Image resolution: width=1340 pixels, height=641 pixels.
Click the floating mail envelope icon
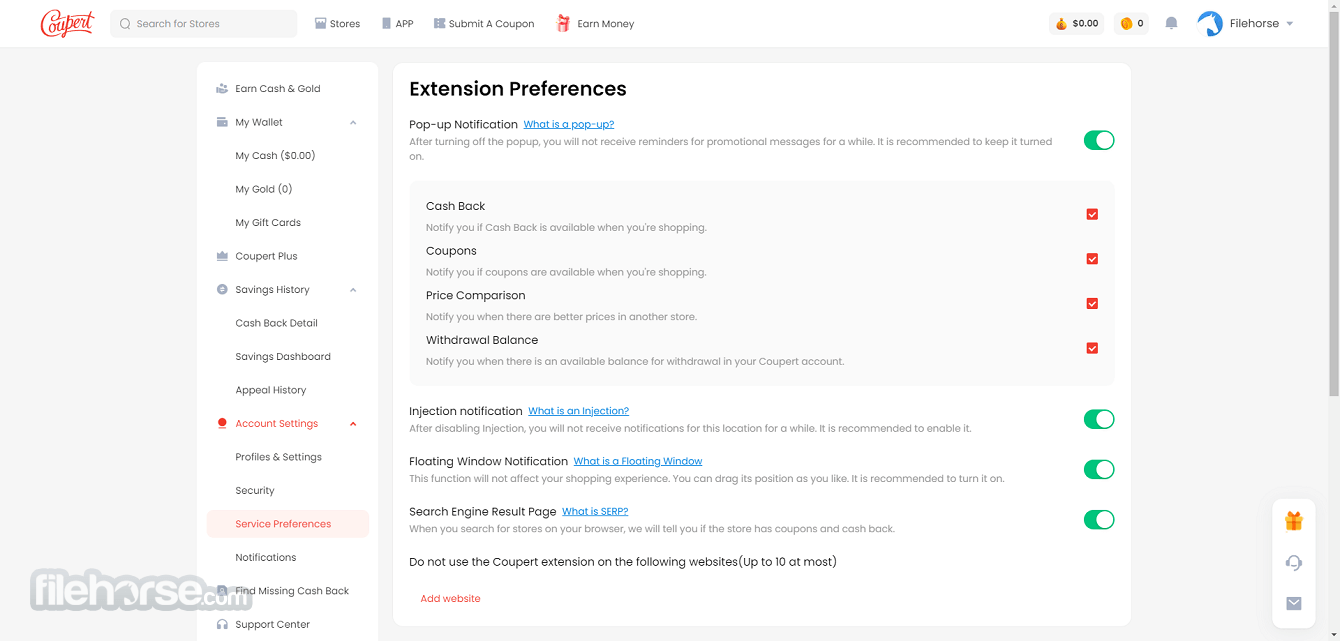[x=1294, y=603]
